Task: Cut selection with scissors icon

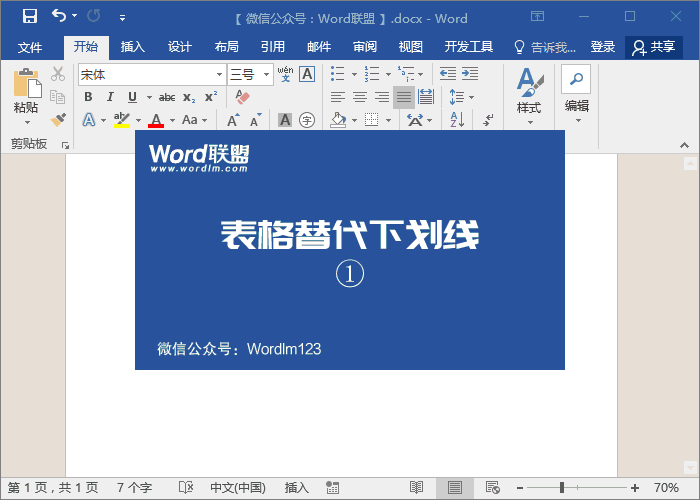Action: pos(58,74)
